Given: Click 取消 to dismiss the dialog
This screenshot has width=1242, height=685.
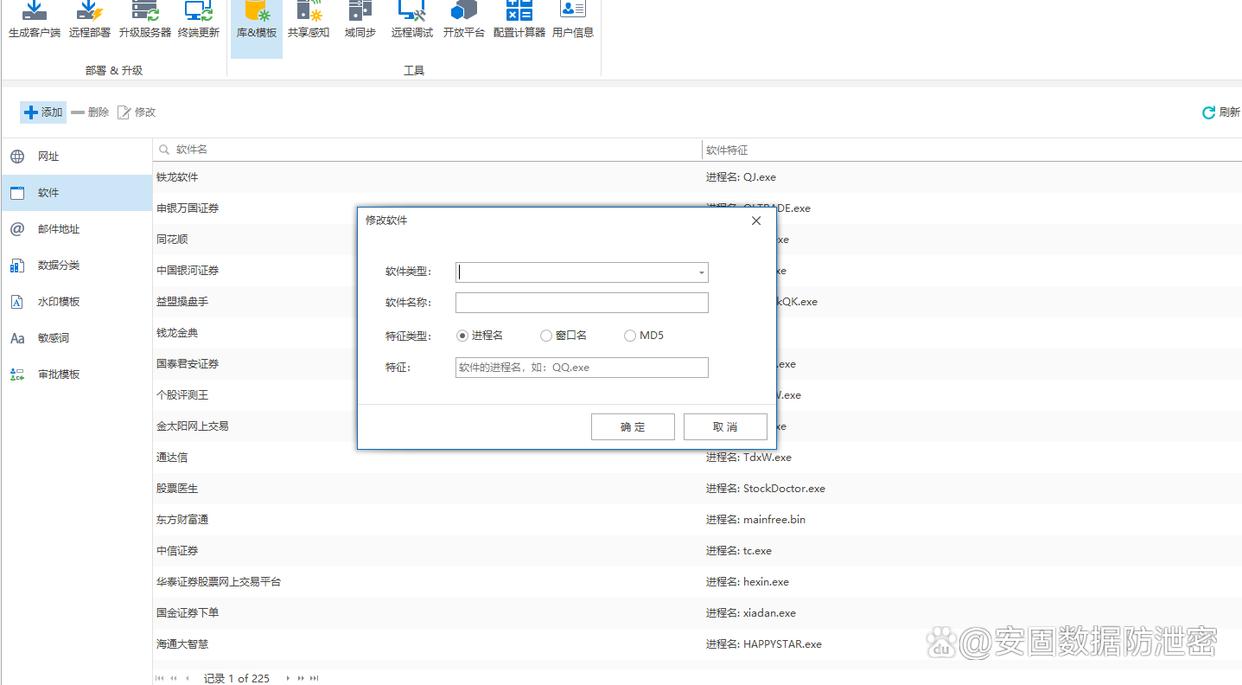Looking at the screenshot, I should pyautogui.click(x=725, y=427).
